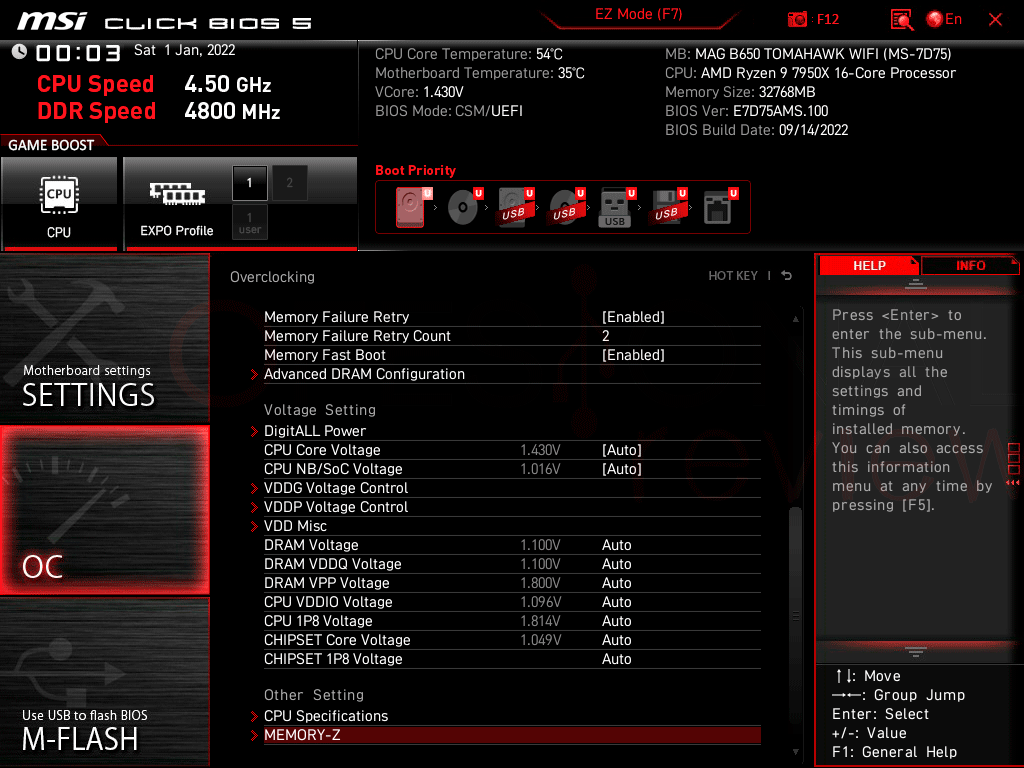This screenshot has width=1024, height=768.
Task: Change Memory Failure Retry Enabled value
Action: (633, 317)
